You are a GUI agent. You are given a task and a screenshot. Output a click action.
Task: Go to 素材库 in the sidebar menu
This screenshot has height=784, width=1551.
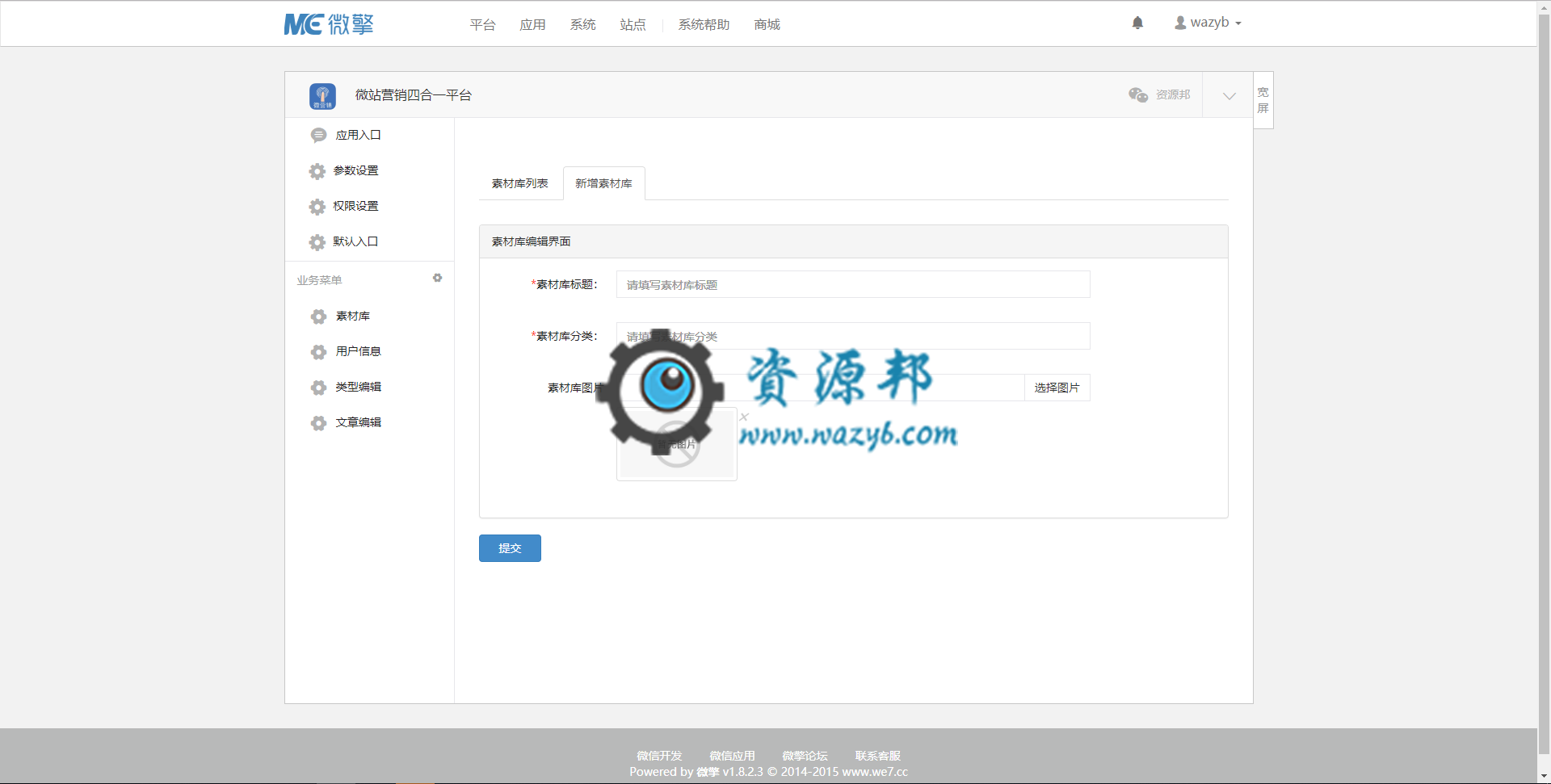(353, 317)
